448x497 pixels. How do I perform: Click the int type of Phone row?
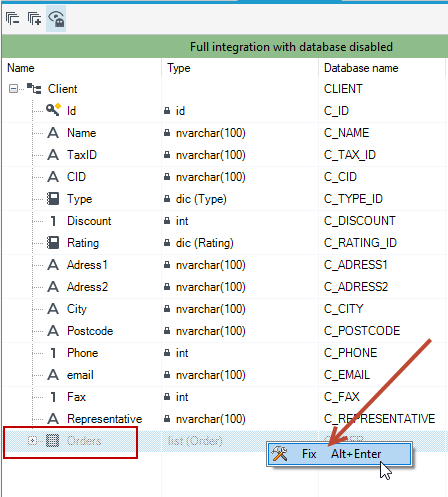(x=182, y=353)
